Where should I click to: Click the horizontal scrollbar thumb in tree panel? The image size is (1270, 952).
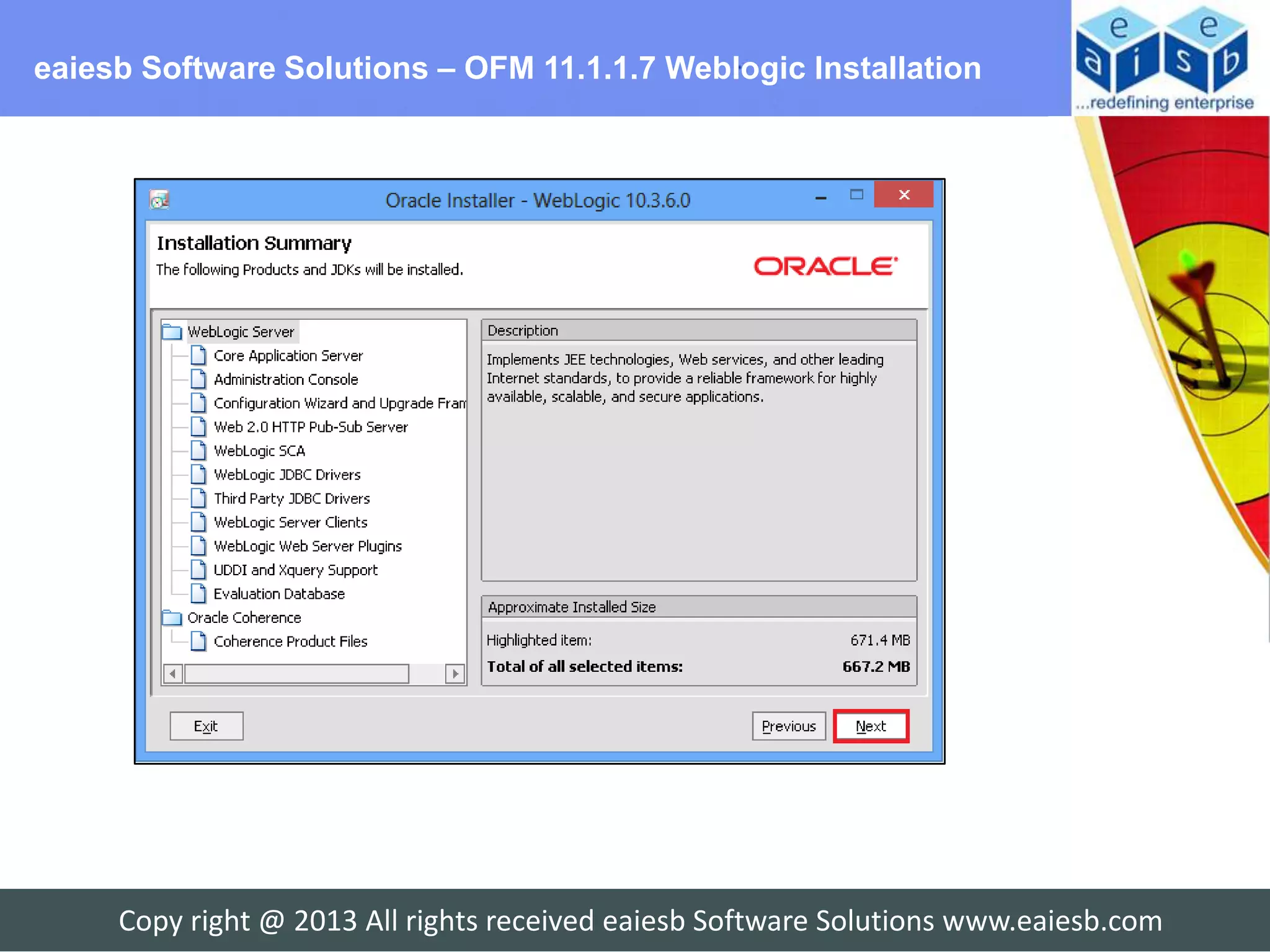click(296, 674)
